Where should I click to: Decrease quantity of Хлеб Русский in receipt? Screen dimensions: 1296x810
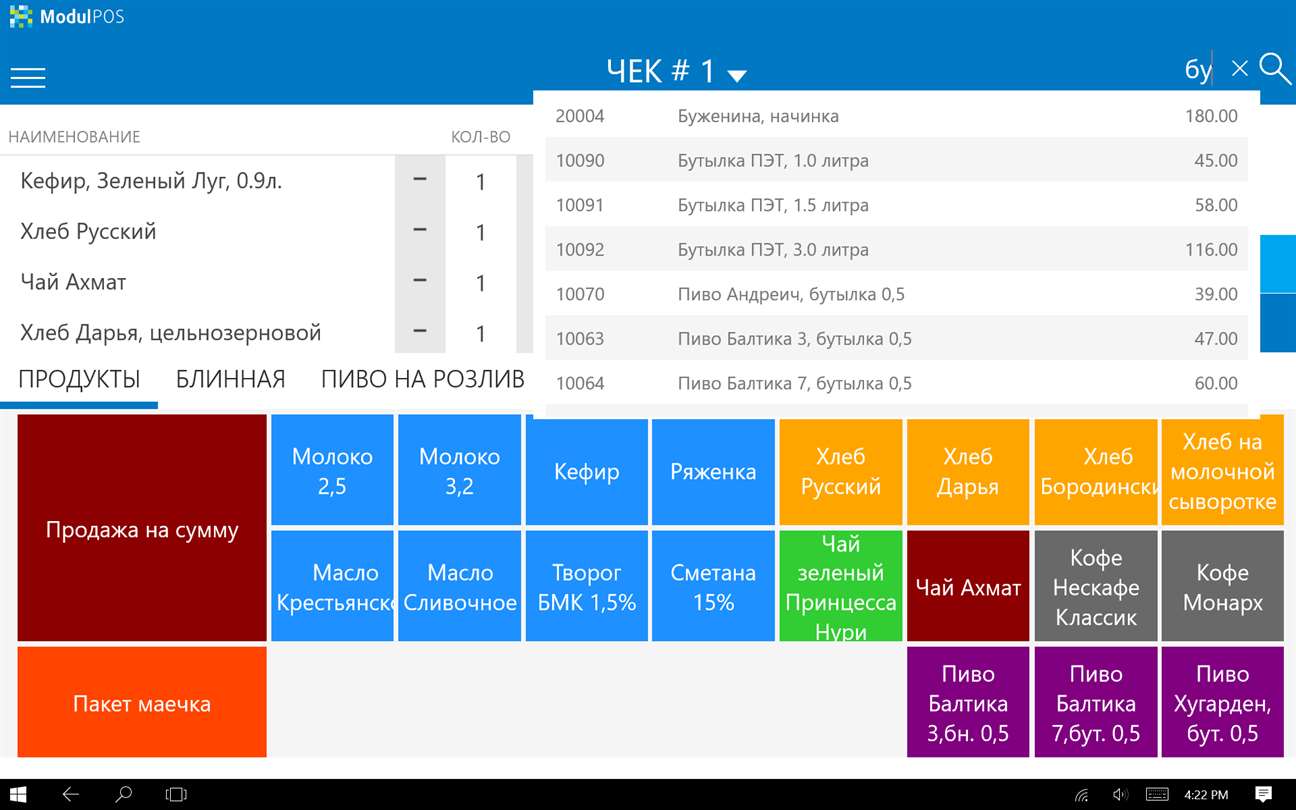pos(420,232)
